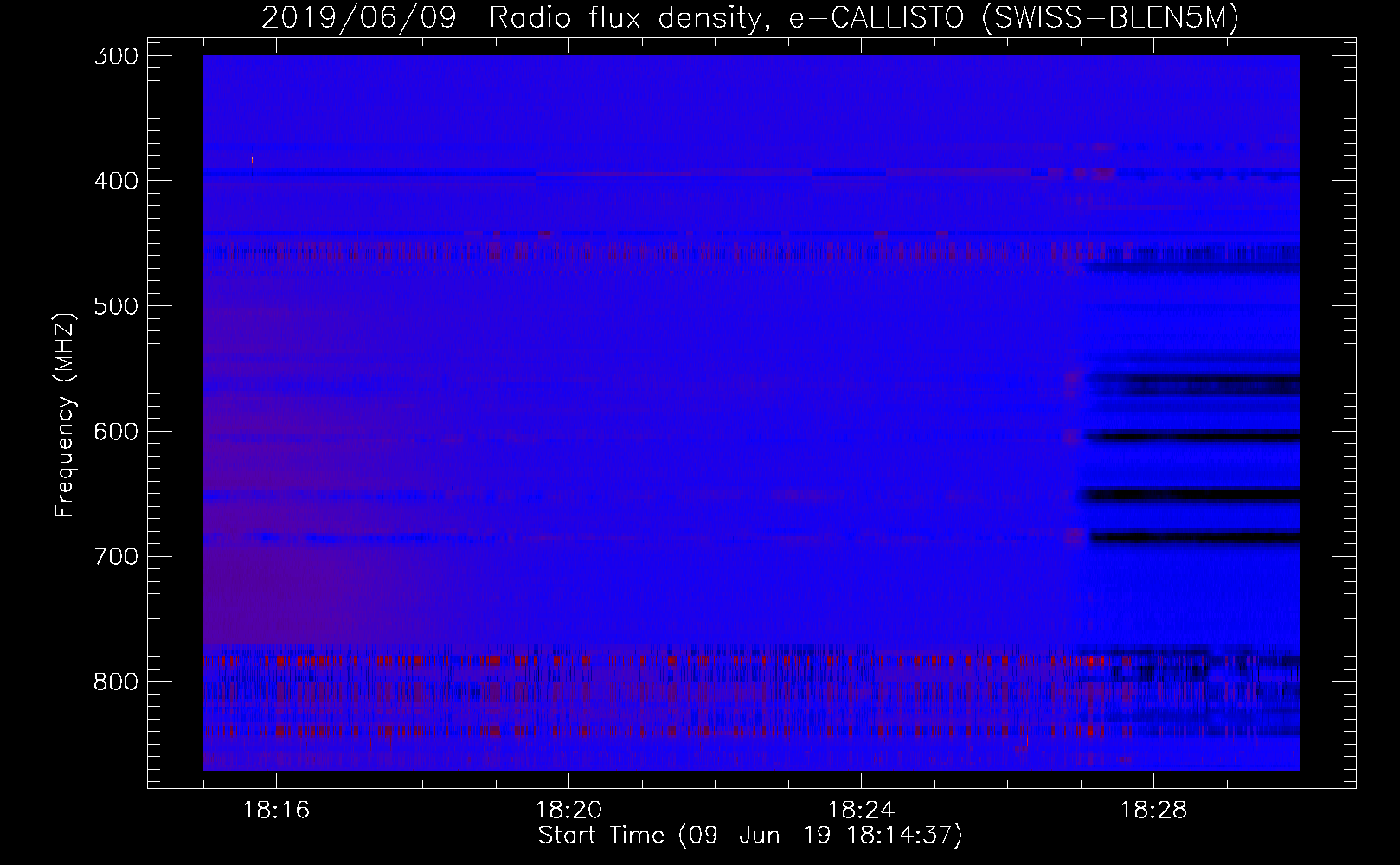The height and width of the screenshot is (865, 1400).
Task: Select the 300 frequency tick label
Action: tap(114, 56)
